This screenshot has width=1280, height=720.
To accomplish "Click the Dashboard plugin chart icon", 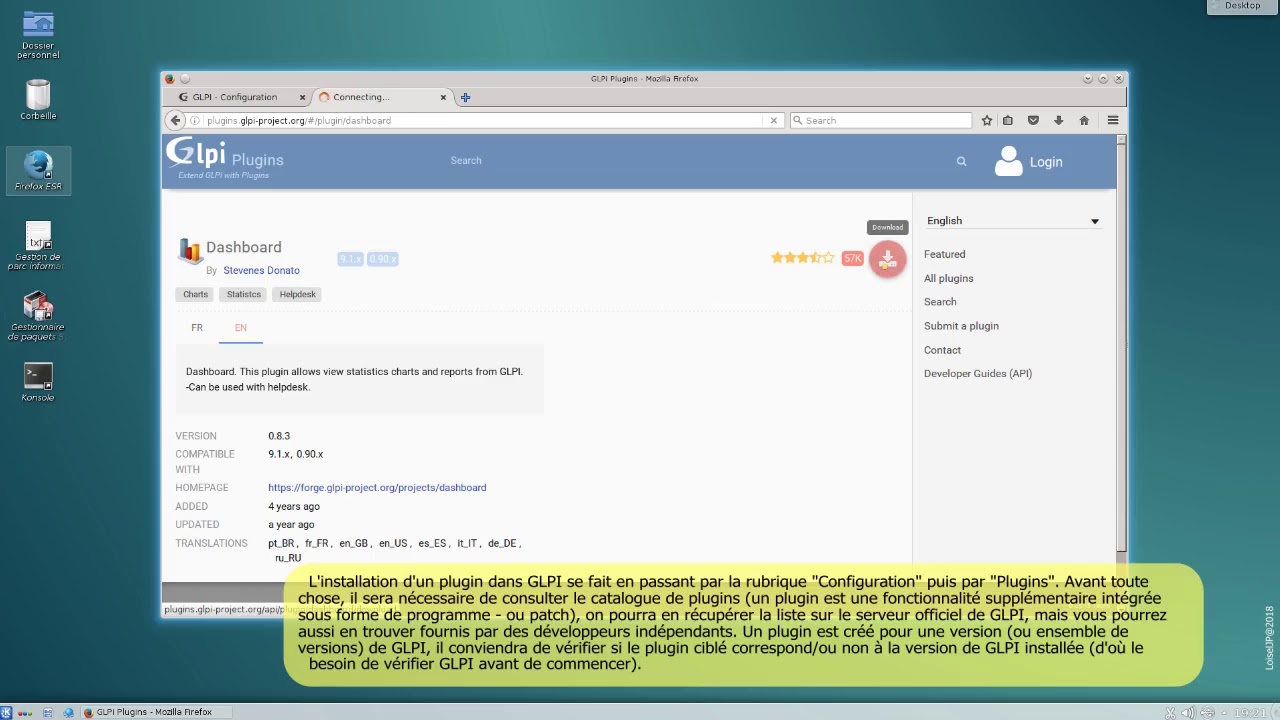I will 189,250.
